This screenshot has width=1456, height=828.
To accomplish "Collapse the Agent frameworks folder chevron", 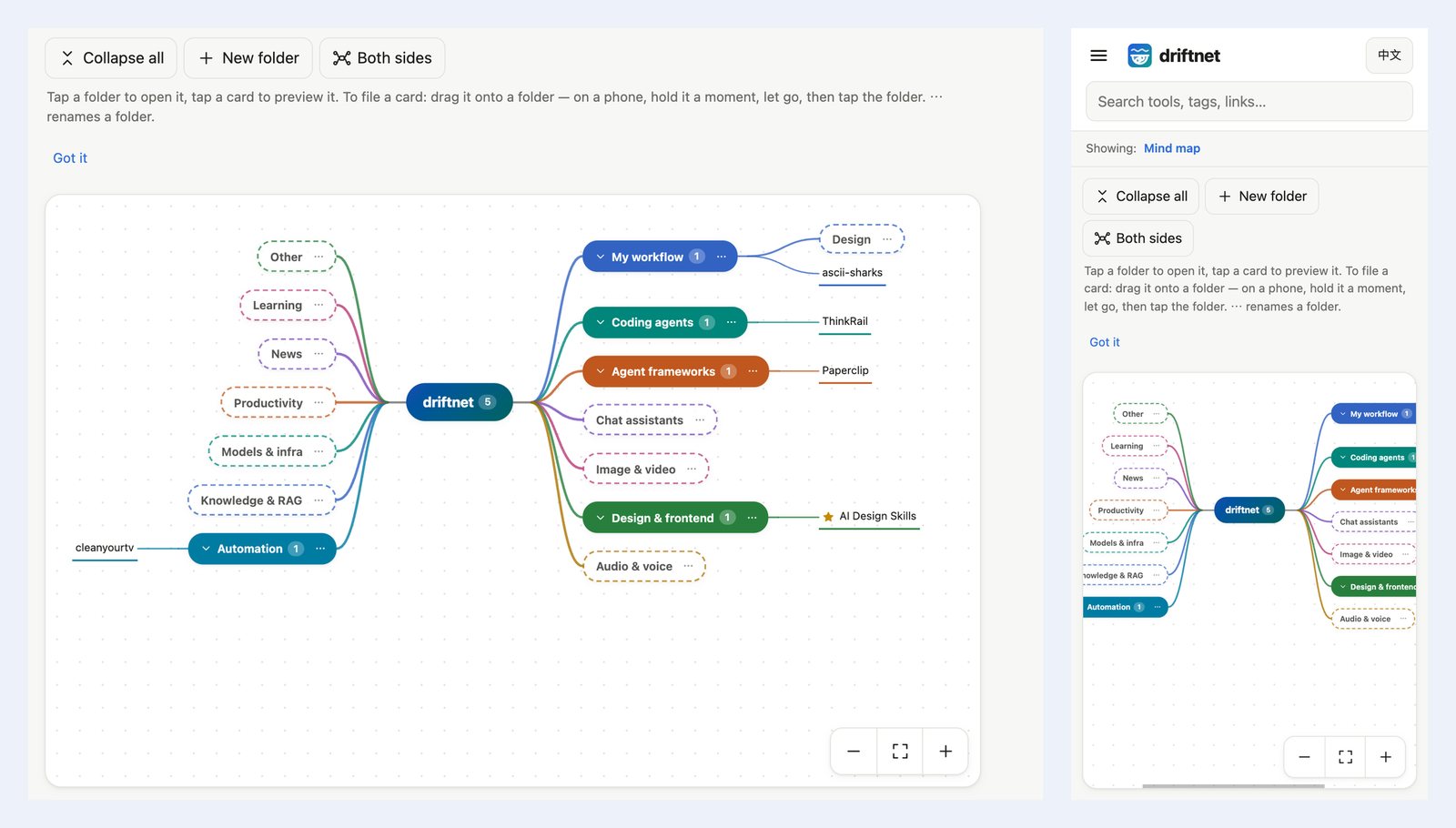I will (601, 372).
